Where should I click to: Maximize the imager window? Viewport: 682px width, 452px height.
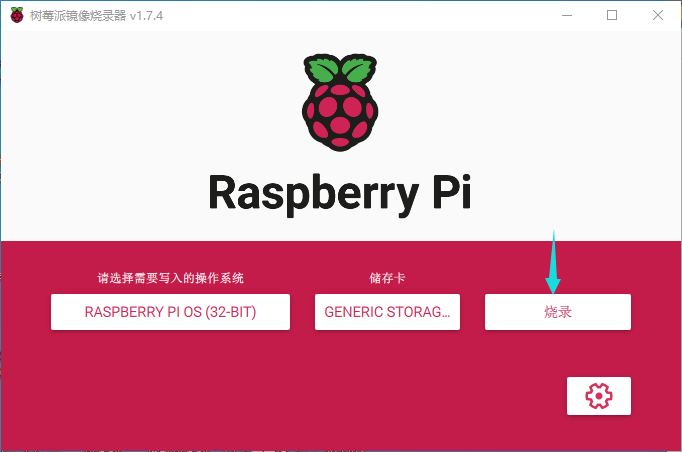612,14
